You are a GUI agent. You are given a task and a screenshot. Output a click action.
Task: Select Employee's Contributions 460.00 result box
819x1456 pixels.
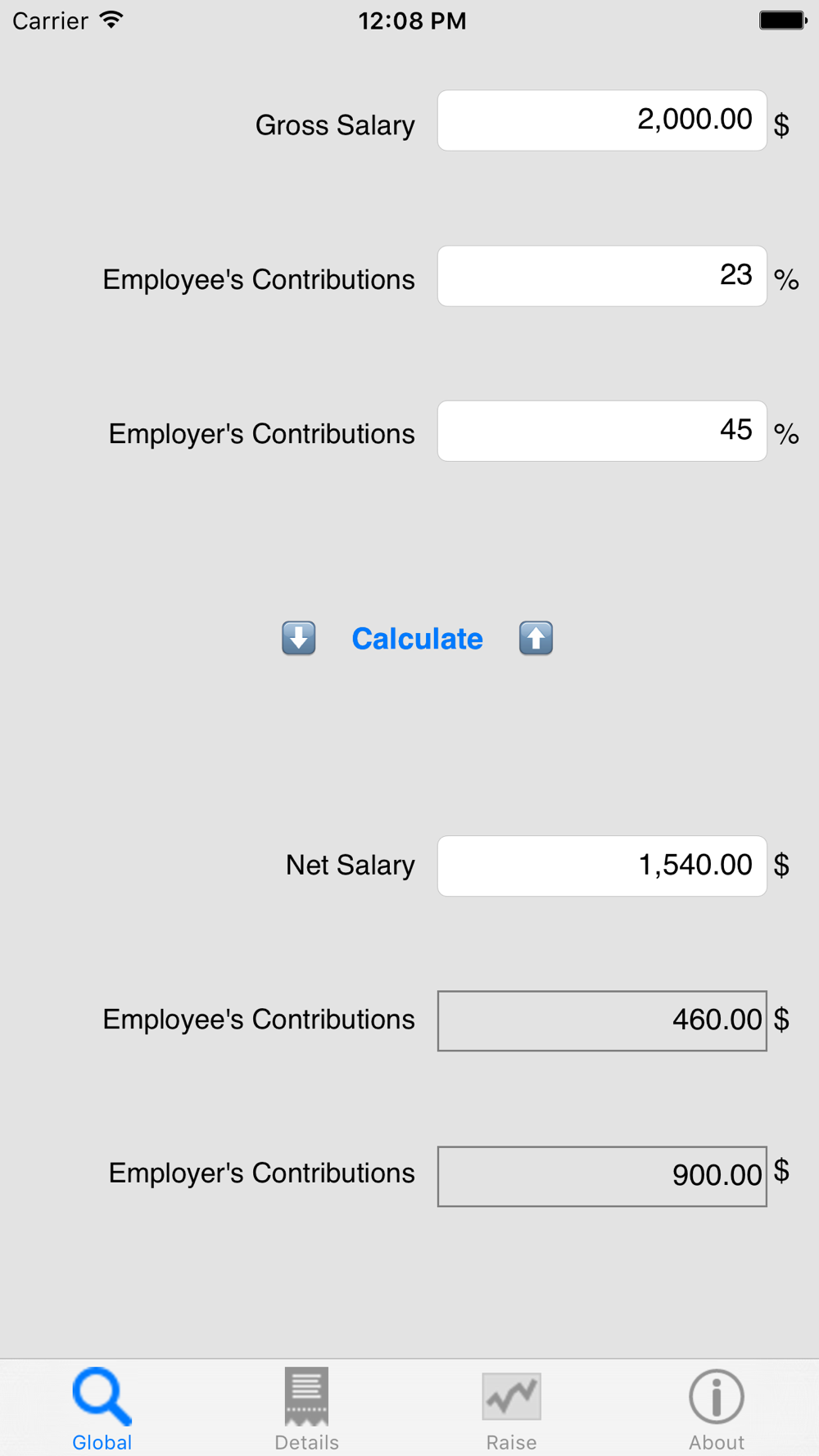(x=602, y=1020)
